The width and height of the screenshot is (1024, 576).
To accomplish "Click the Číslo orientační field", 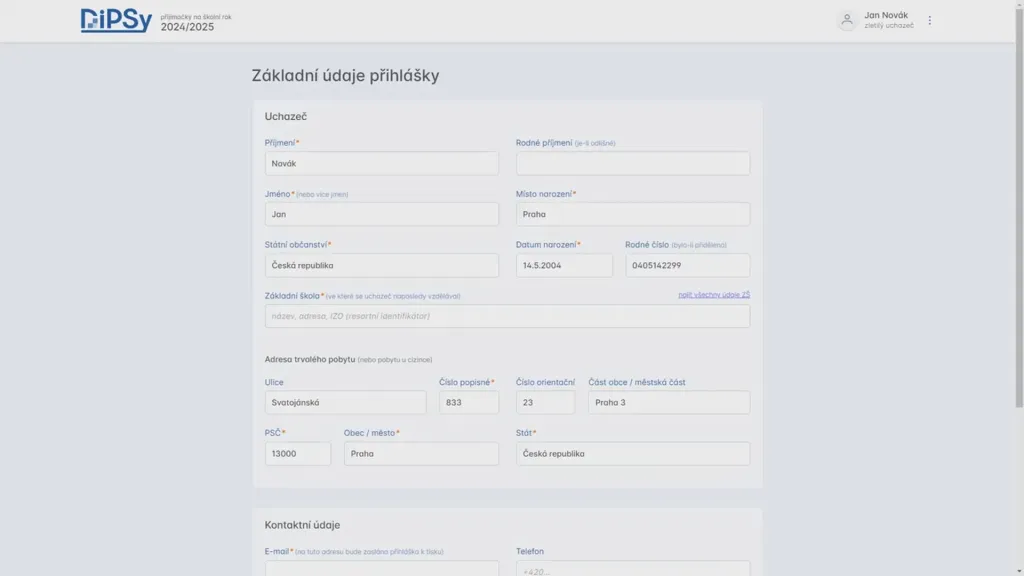I will (545, 402).
